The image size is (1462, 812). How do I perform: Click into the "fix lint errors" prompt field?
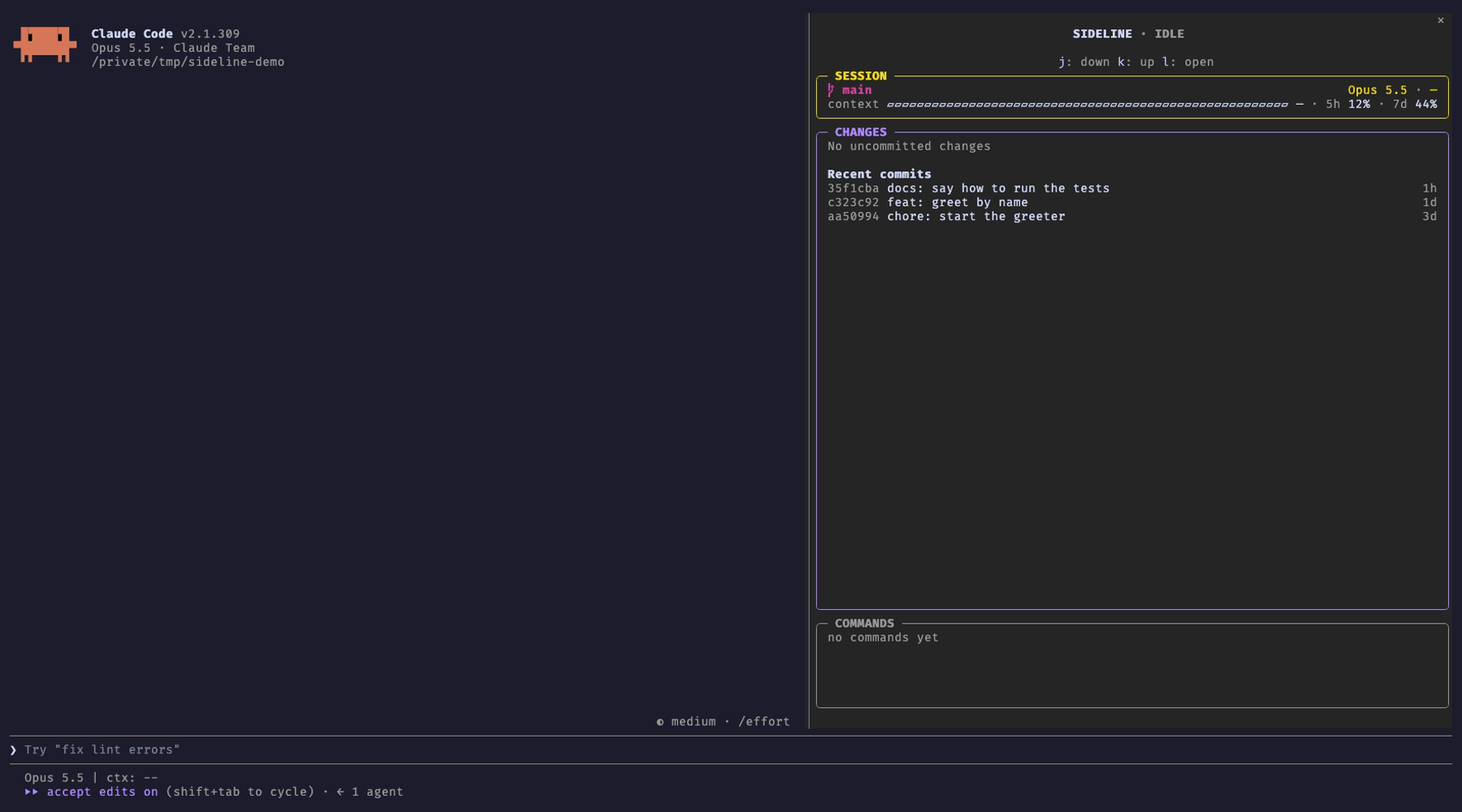click(x=731, y=750)
